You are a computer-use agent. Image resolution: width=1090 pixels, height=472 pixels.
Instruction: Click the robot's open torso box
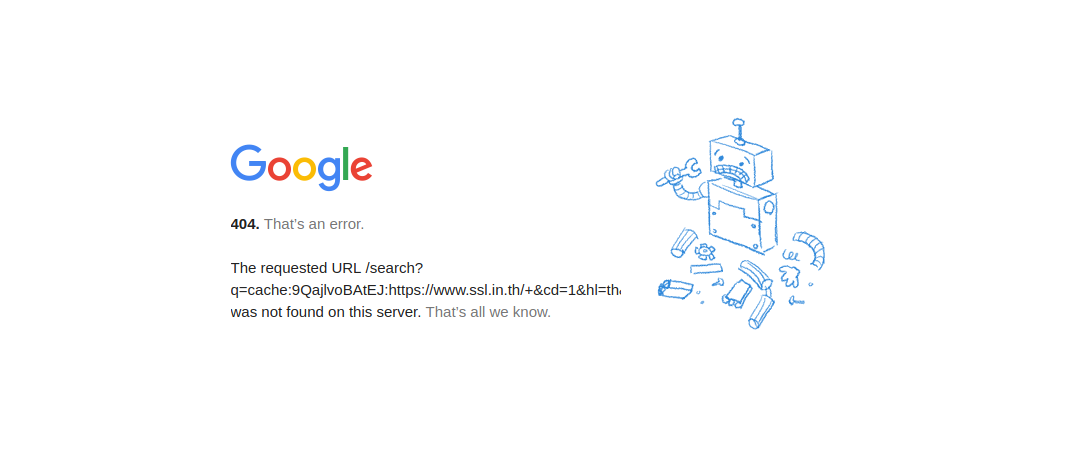point(742,217)
